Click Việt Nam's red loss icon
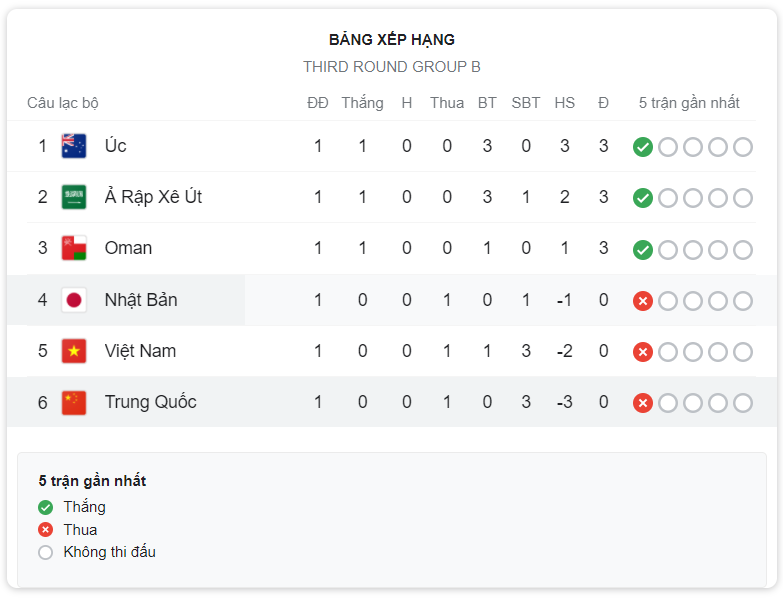 click(x=643, y=352)
